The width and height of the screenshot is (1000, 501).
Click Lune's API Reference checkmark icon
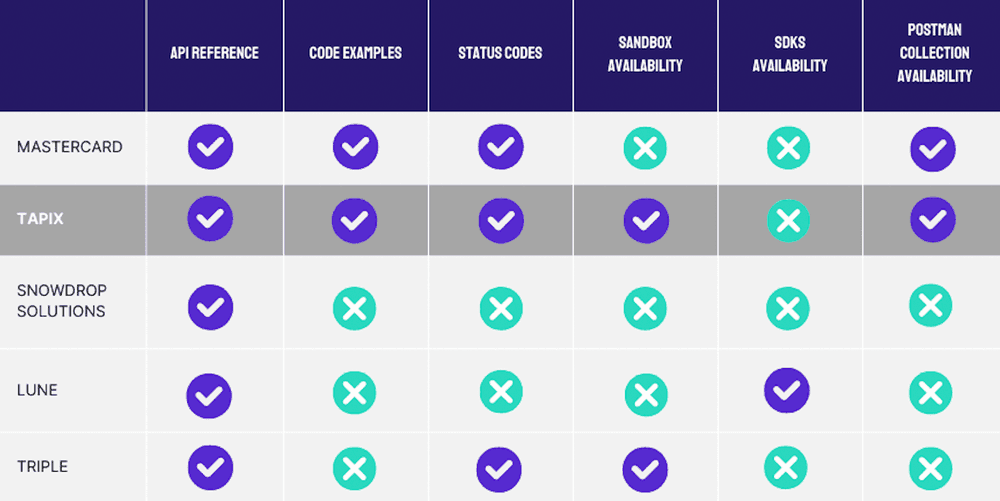[209, 396]
